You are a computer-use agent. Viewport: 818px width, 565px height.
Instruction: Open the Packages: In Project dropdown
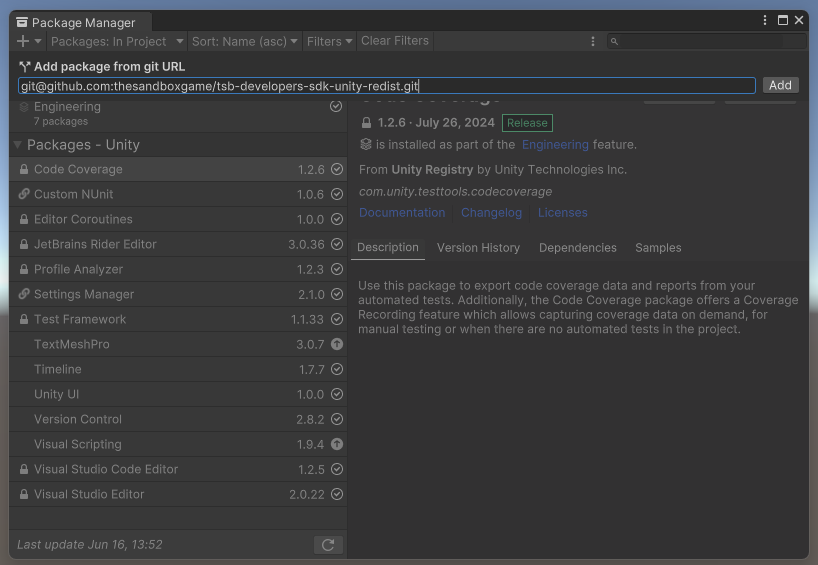click(117, 41)
